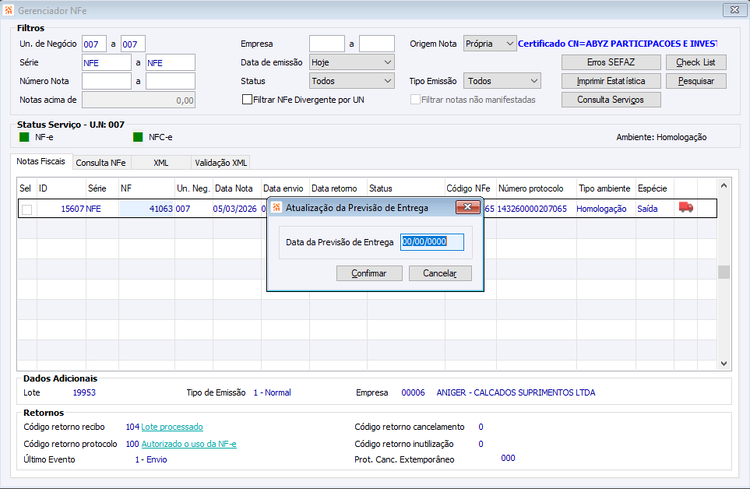
Task: Click the Série column header
Action: tap(102, 189)
